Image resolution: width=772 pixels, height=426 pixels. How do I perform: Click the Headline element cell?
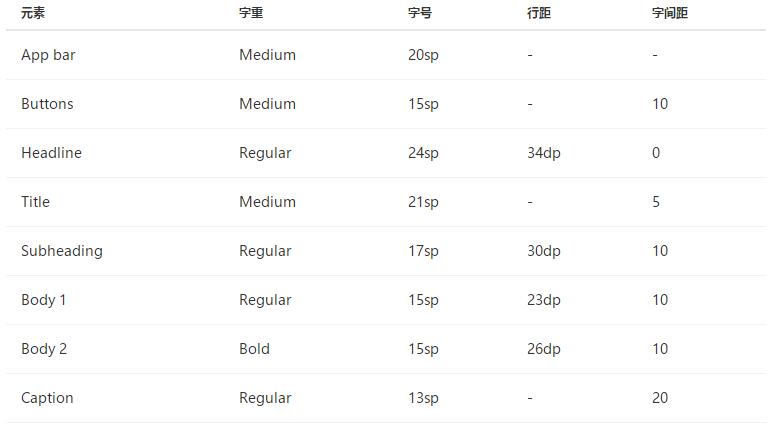[x=51, y=153]
